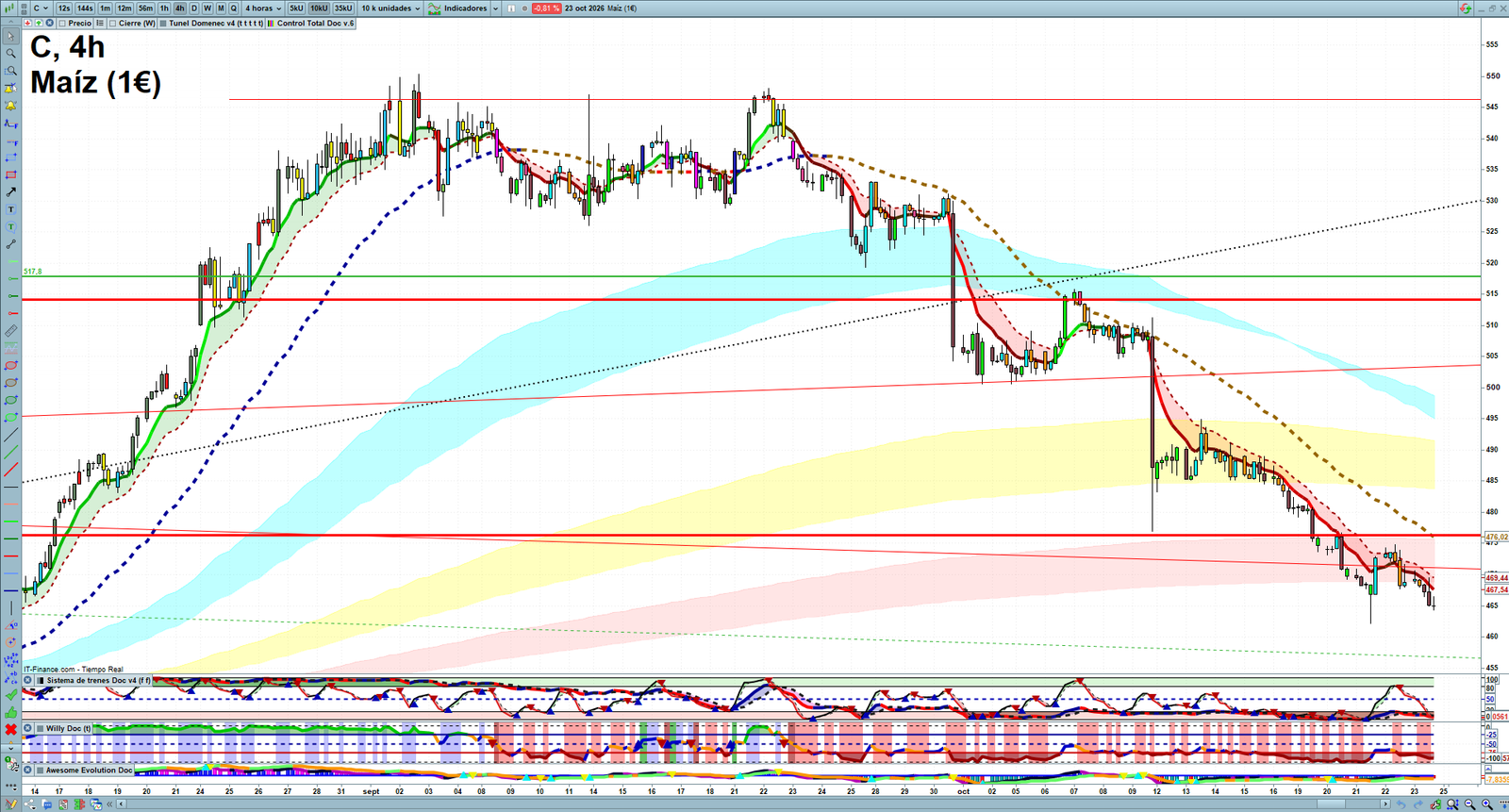Open the C instrument dropdown
The image size is (1509, 812).
point(41,8)
